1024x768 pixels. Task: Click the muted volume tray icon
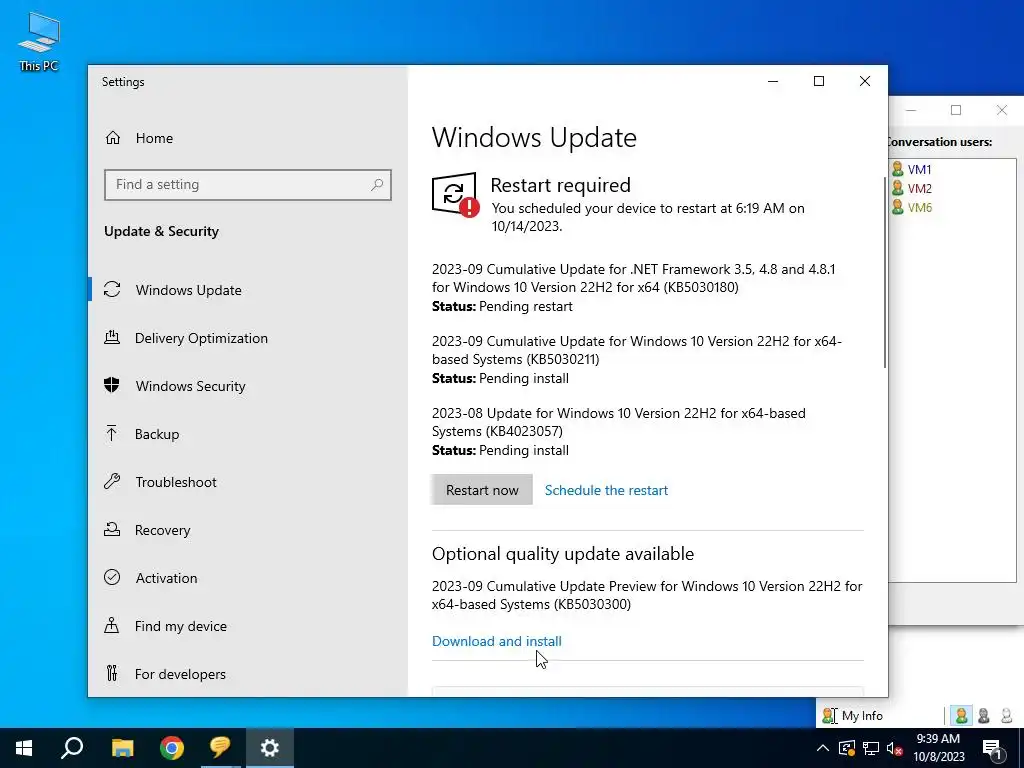pos(895,748)
